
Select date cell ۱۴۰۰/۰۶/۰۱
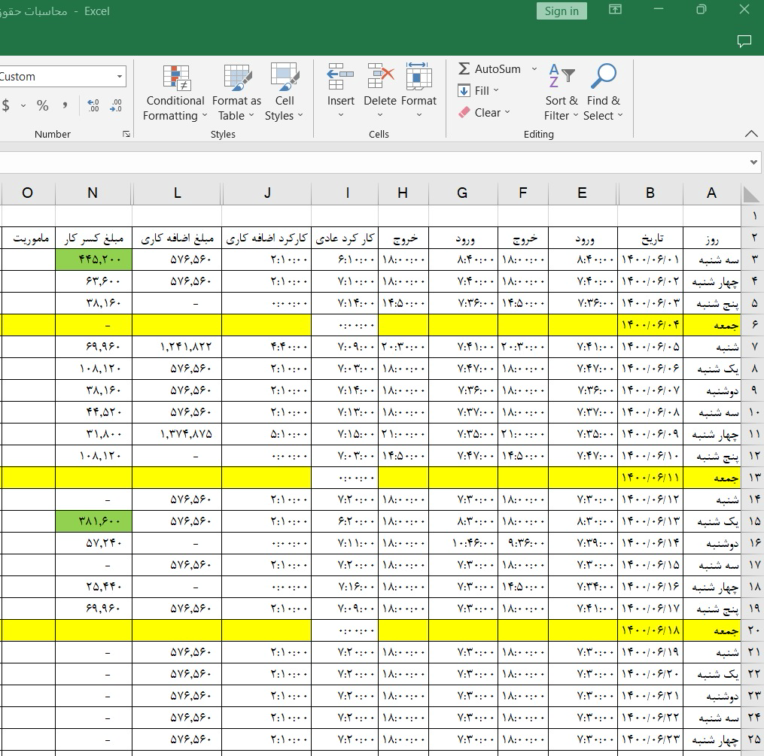650,260
